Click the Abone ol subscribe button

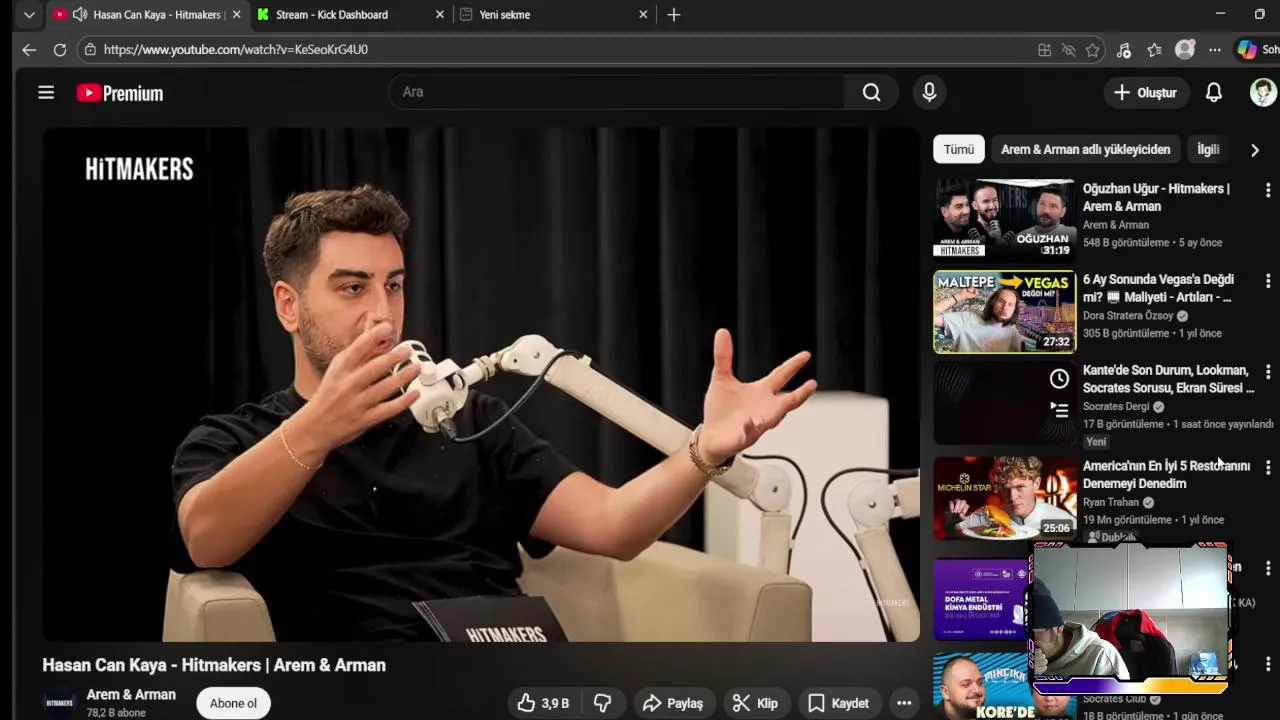233,703
